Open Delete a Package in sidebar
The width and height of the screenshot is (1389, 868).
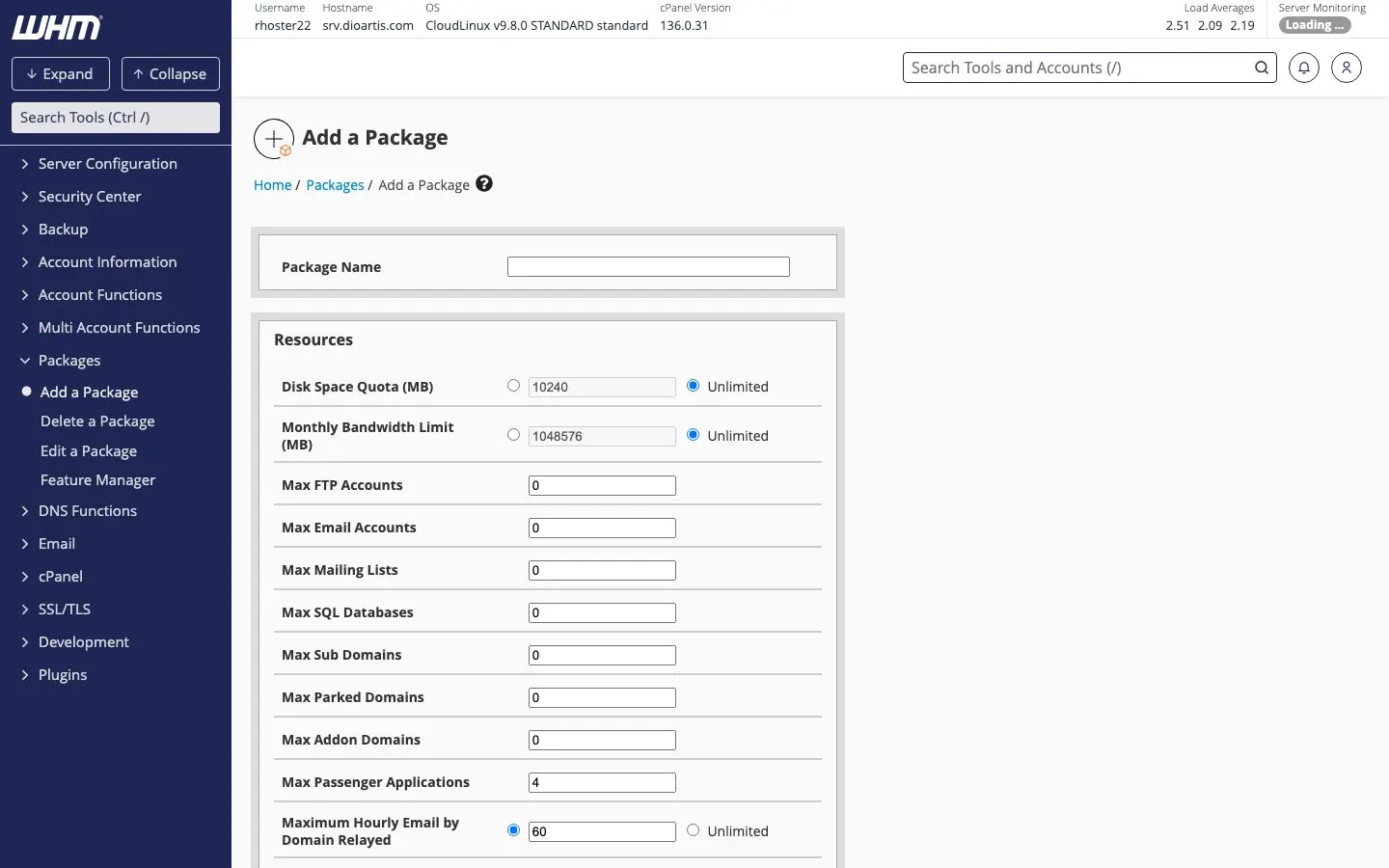pyautogui.click(x=97, y=421)
